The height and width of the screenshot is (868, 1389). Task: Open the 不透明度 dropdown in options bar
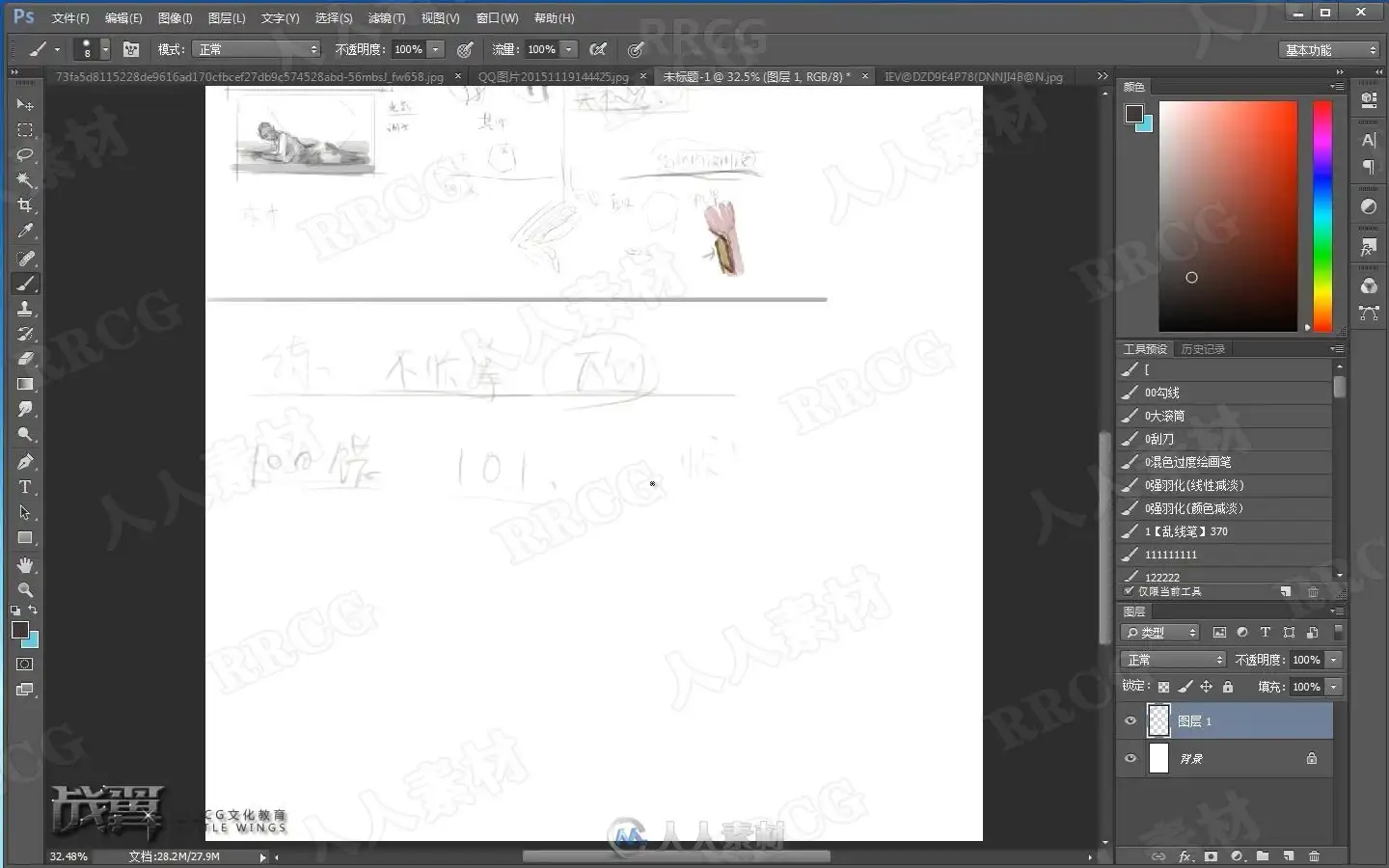(x=436, y=49)
